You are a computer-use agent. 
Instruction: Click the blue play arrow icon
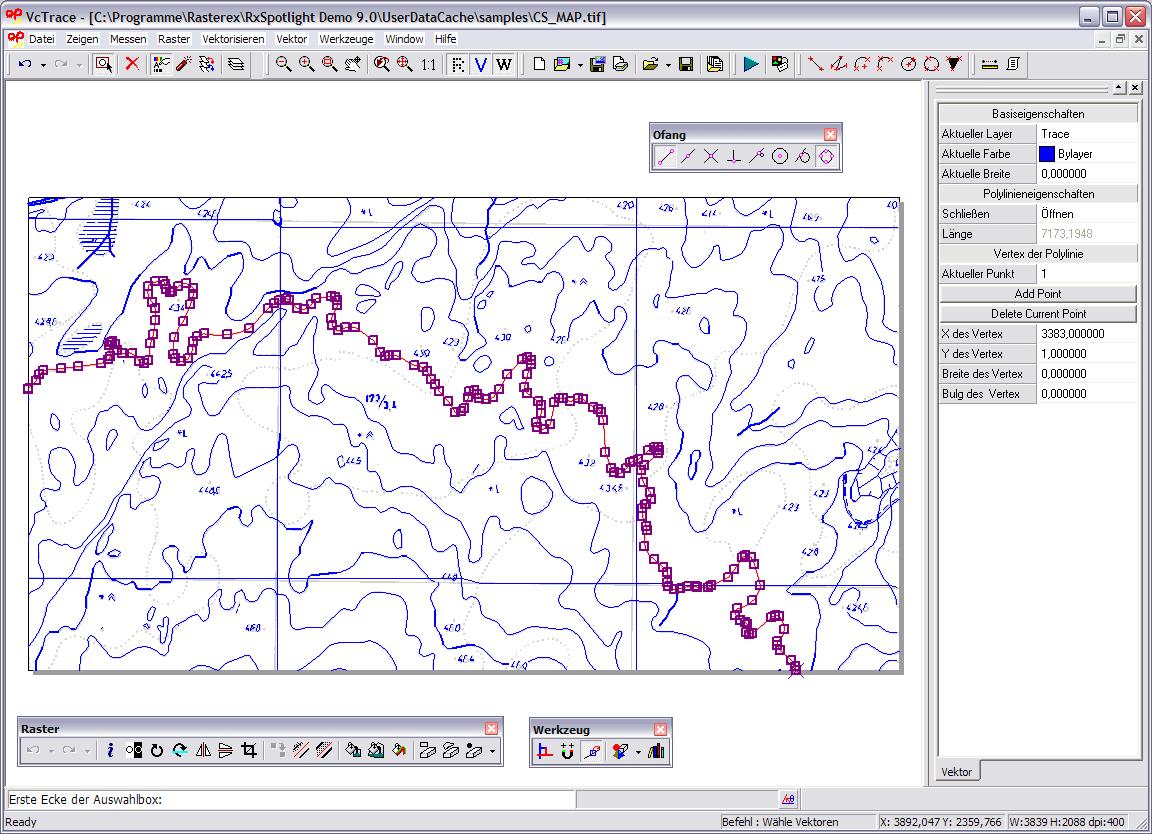pyautogui.click(x=751, y=64)
